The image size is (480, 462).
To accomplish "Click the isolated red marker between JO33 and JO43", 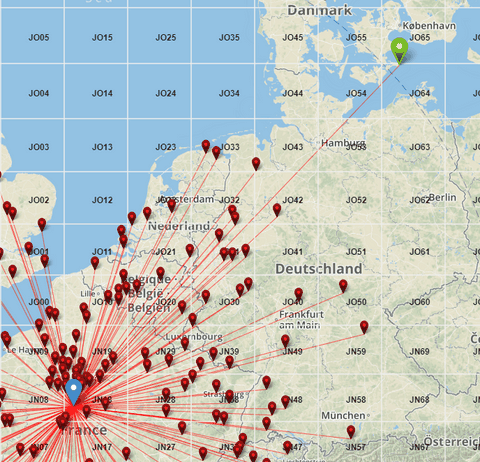I will pos(256,164).
